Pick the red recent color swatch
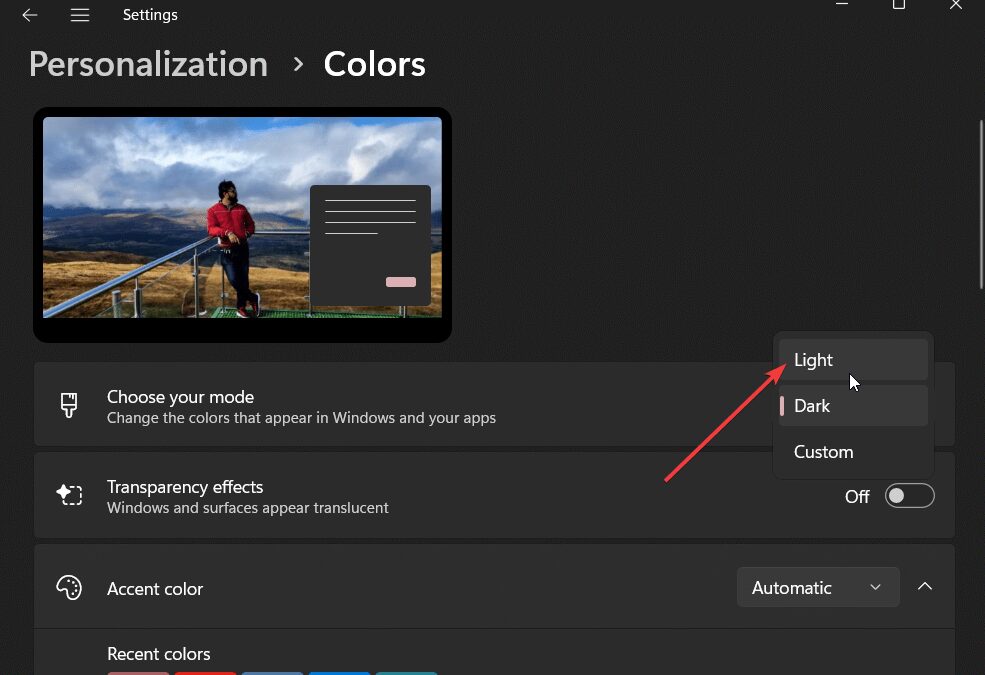The width and height of the screenshot is (985, 675). coord(206,673)
